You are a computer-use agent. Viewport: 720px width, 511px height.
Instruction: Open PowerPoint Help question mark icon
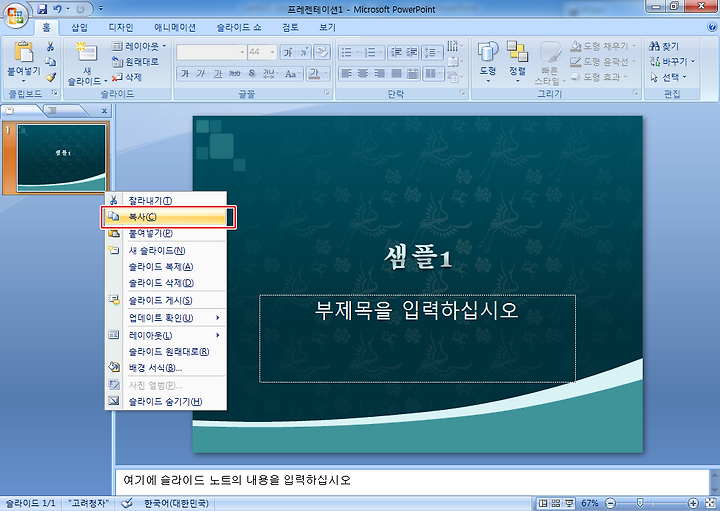pos(713,27)
